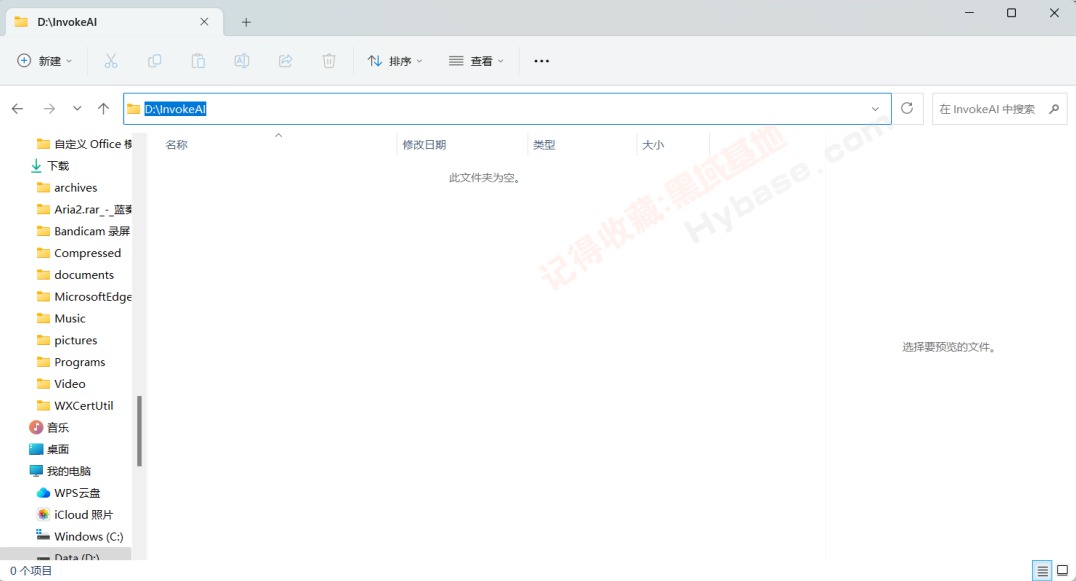This screenshot has width=1076, height=581.
Task: Click the Rename icon in toolbar
Action: pyautogui.click(x=242, y=61)
